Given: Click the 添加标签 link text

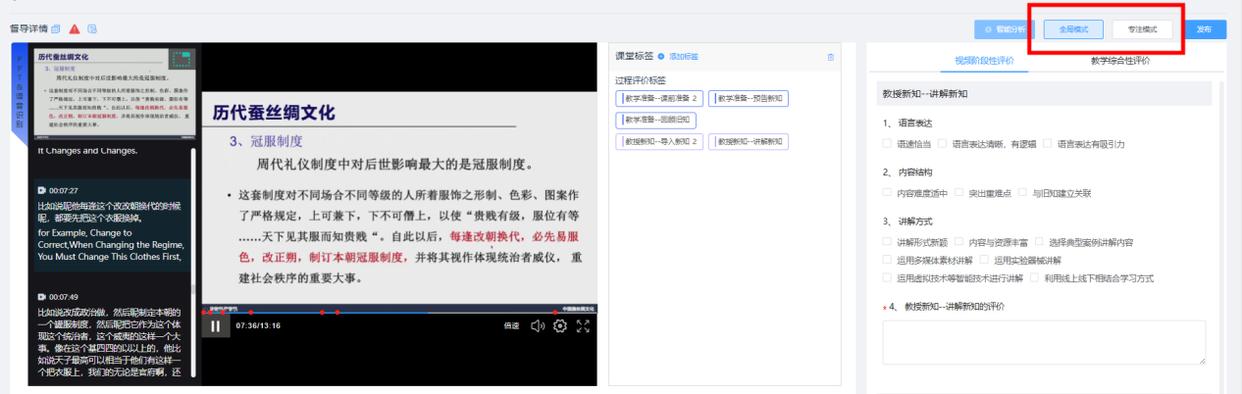Looking at the screenshot, I should (x=684, y=56).
